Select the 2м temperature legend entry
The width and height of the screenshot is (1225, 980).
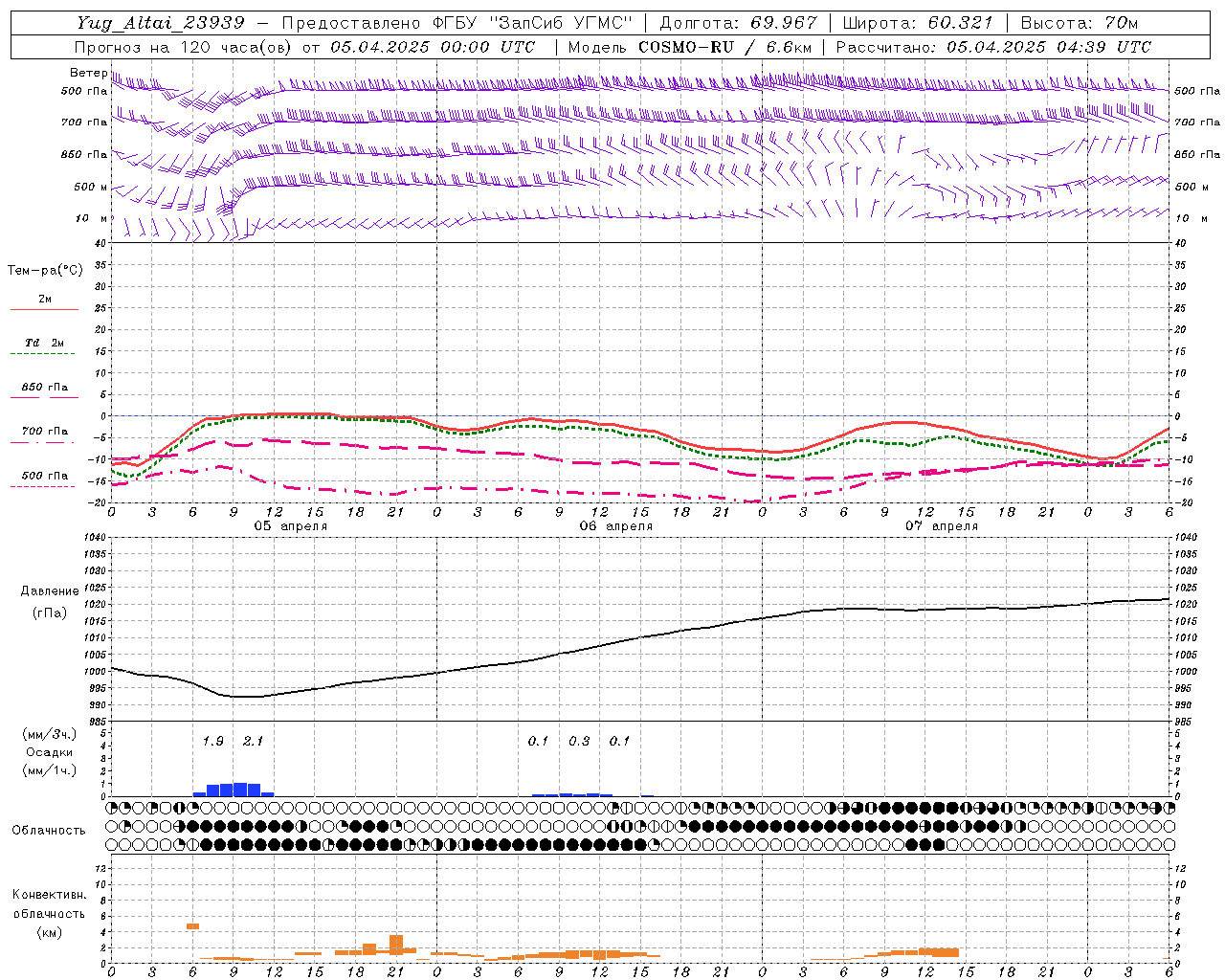pos(44,299)
